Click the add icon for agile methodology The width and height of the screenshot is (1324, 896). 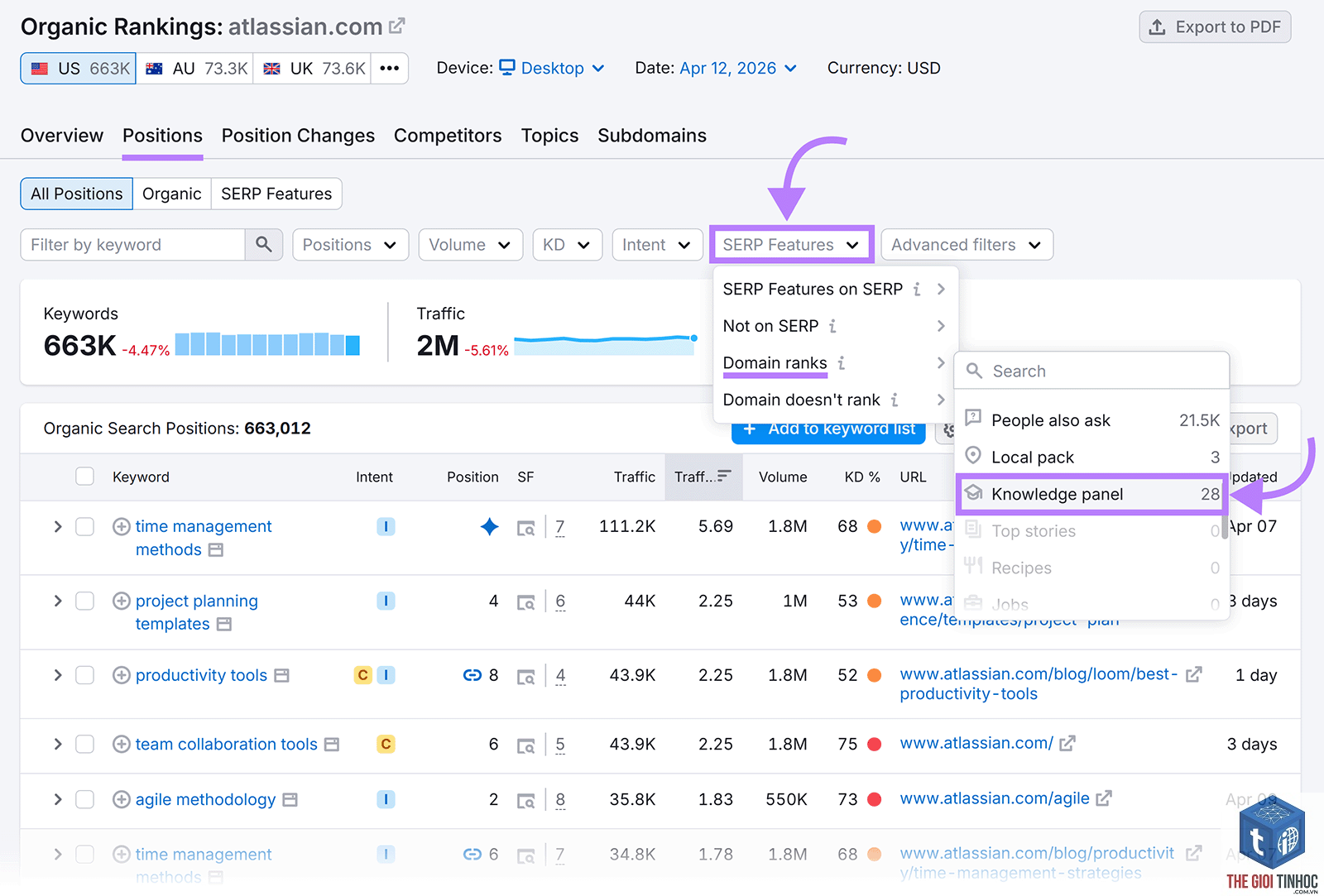(122, 799)
